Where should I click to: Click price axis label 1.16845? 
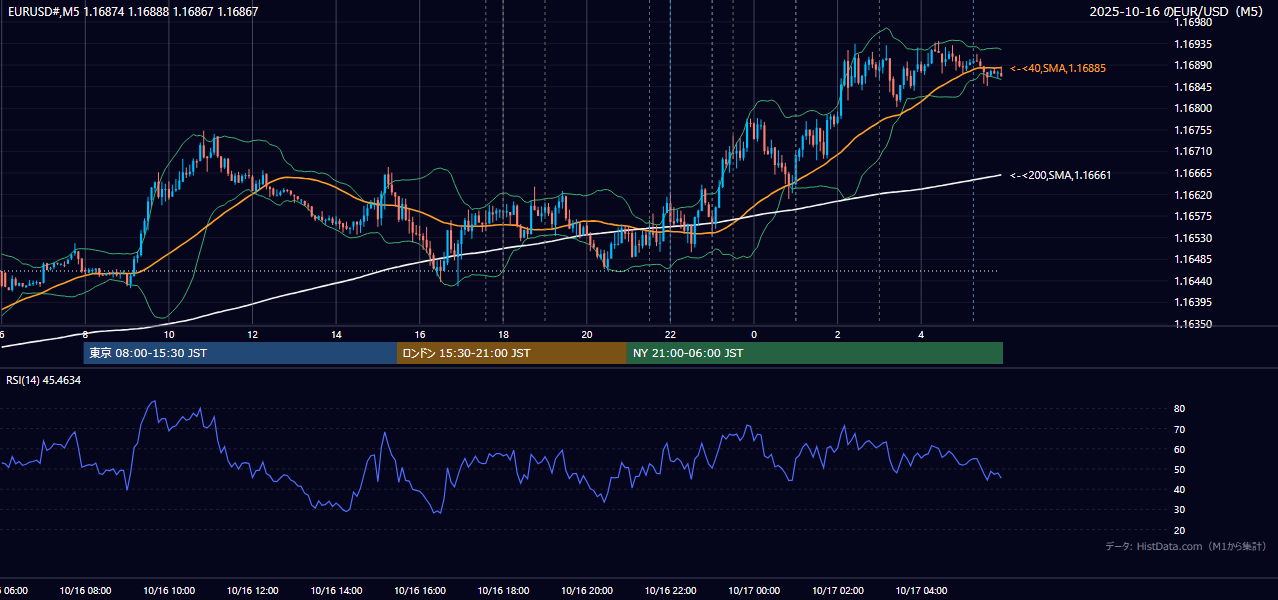1194,87
